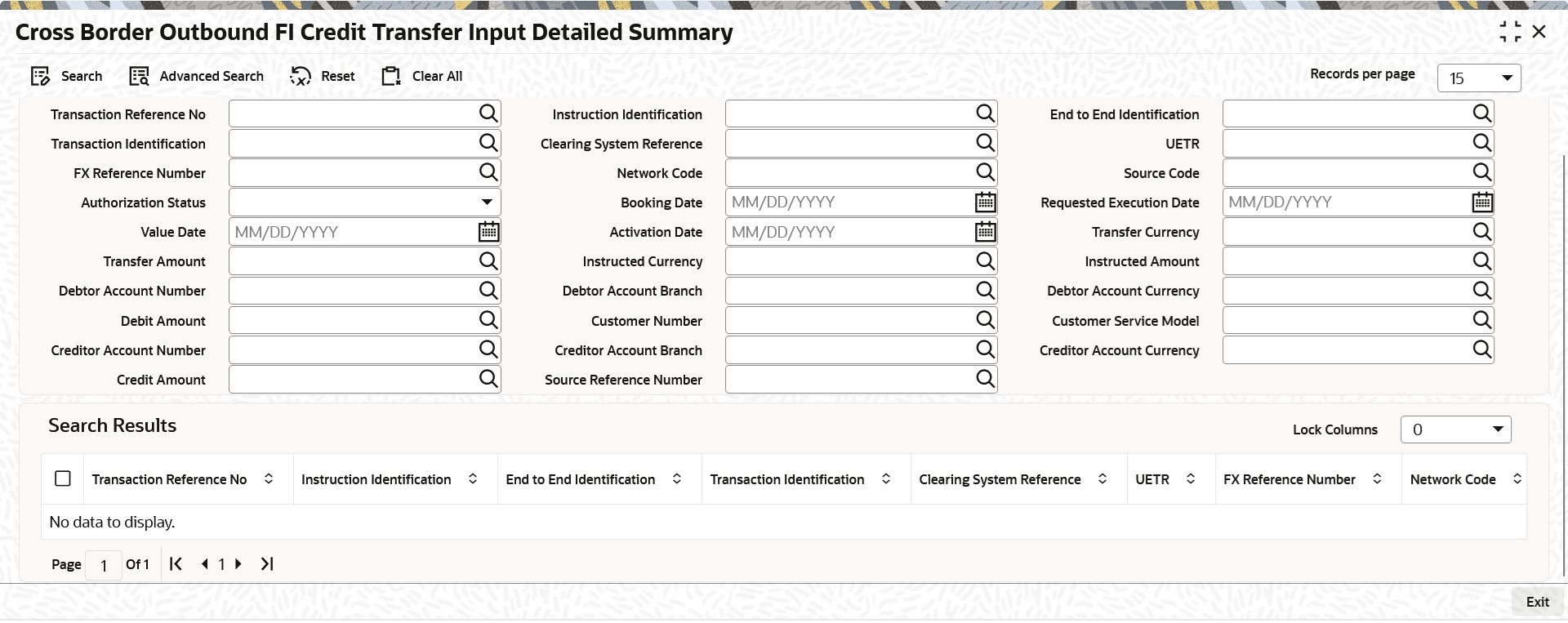Image resolution: width=1568 pixels, height=623 pixels.
Task: Tick the select-all checkbox in results header
Action: [63, 478]
